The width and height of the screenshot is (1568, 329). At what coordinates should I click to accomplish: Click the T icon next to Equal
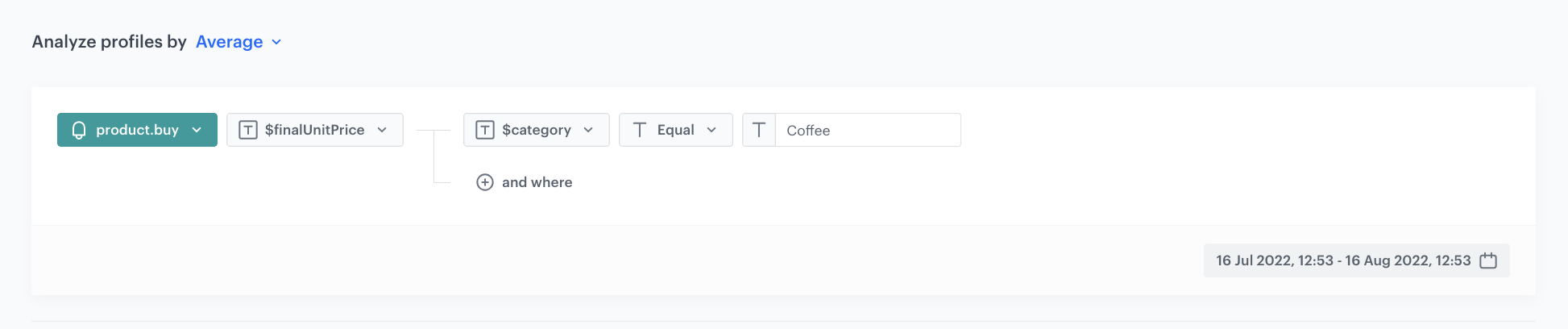640,130
